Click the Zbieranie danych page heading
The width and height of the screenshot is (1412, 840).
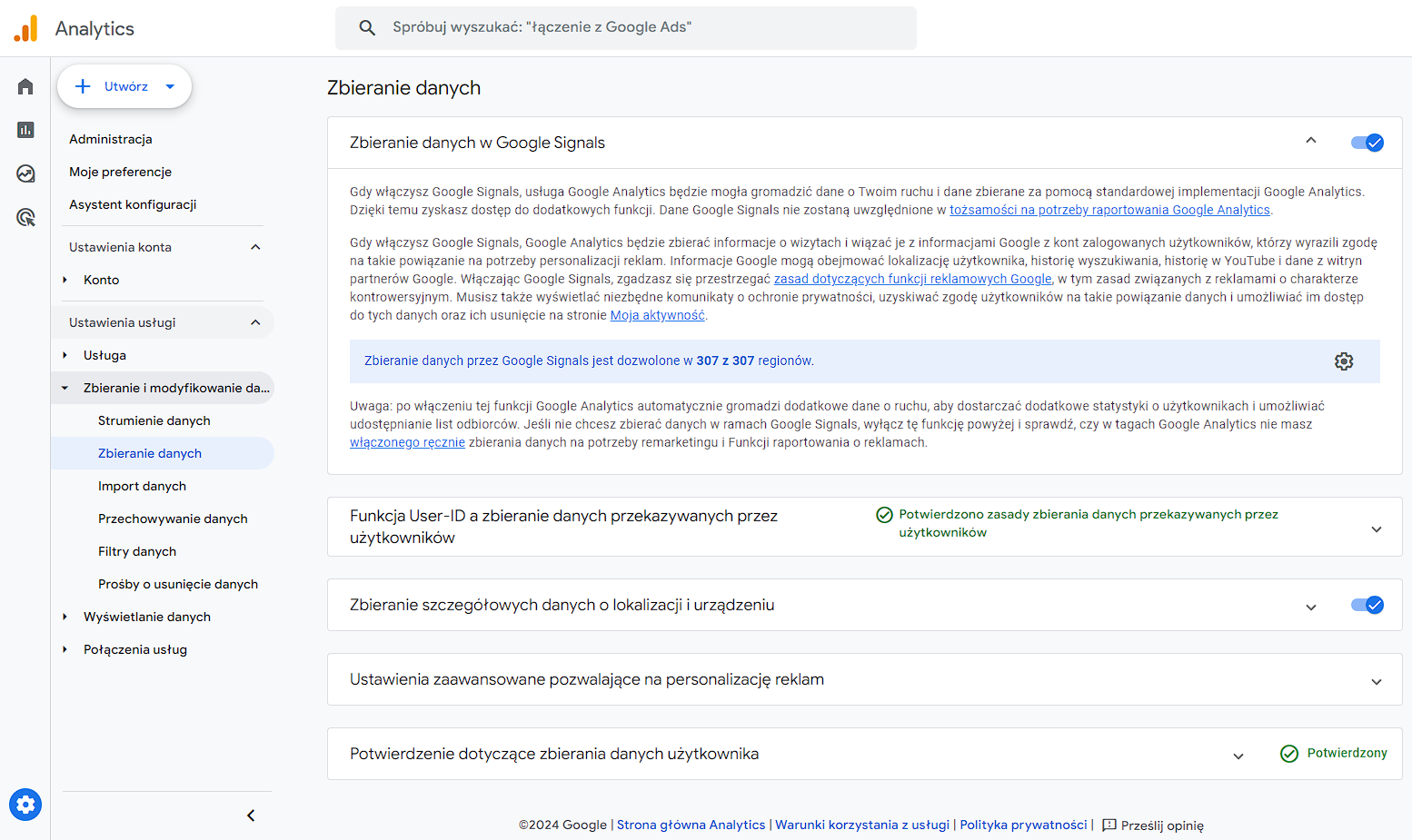(403, 88)
